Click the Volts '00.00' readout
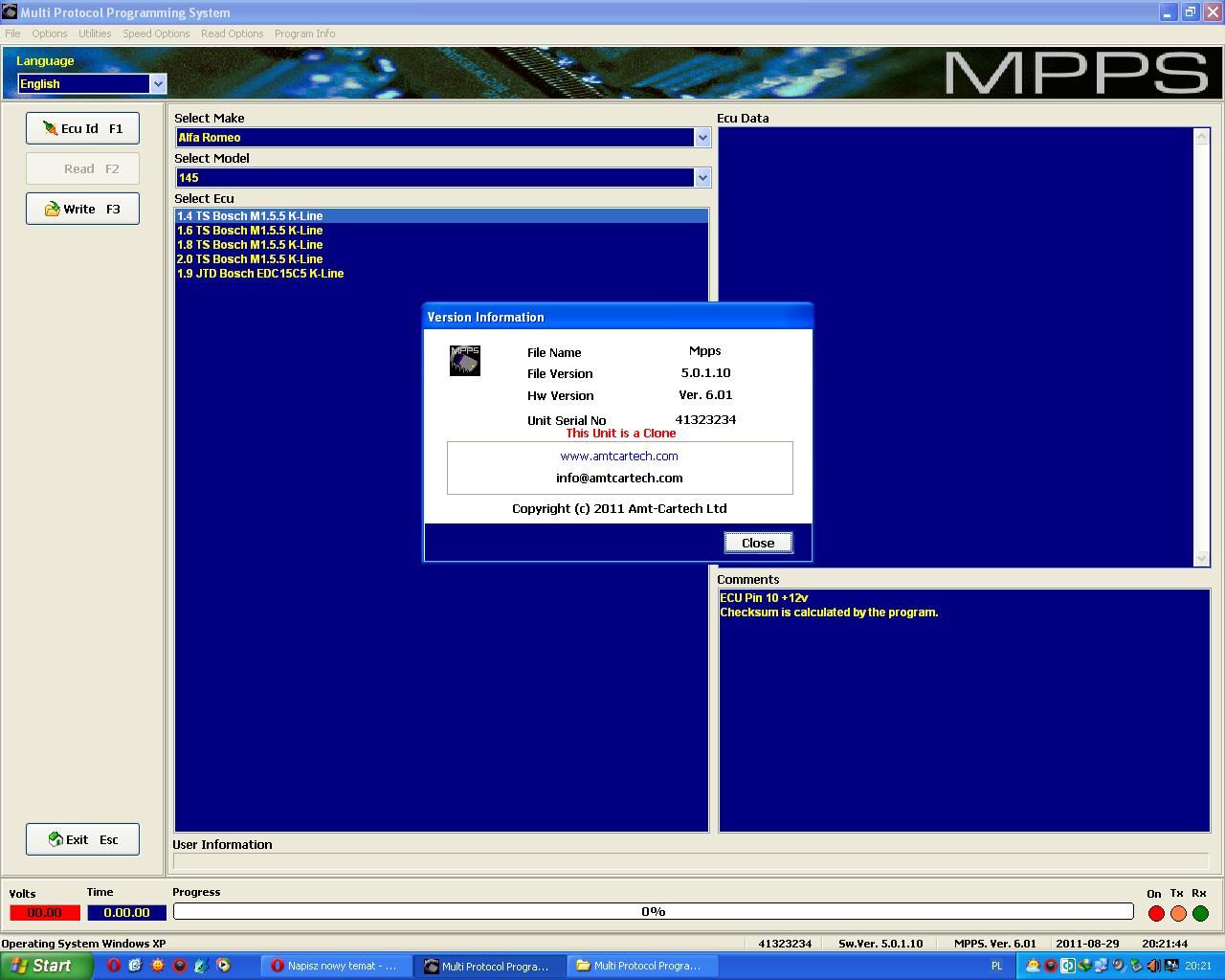Image resolution: width=1225 pixels, height=980 pixels. click(x=44, y=913)
